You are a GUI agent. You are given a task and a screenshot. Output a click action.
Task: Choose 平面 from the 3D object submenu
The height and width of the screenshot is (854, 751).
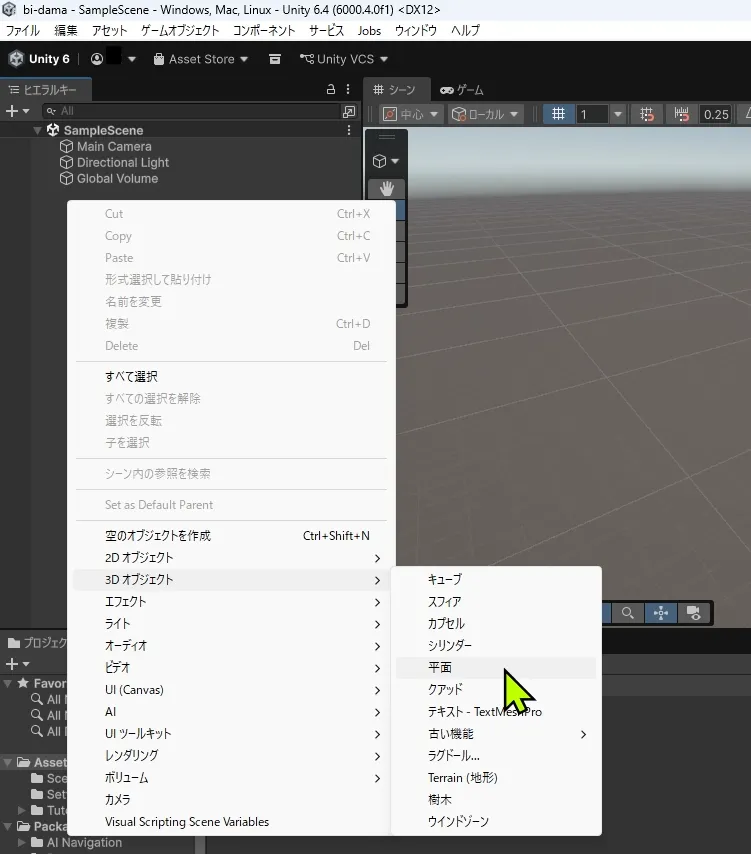(441, 667)
